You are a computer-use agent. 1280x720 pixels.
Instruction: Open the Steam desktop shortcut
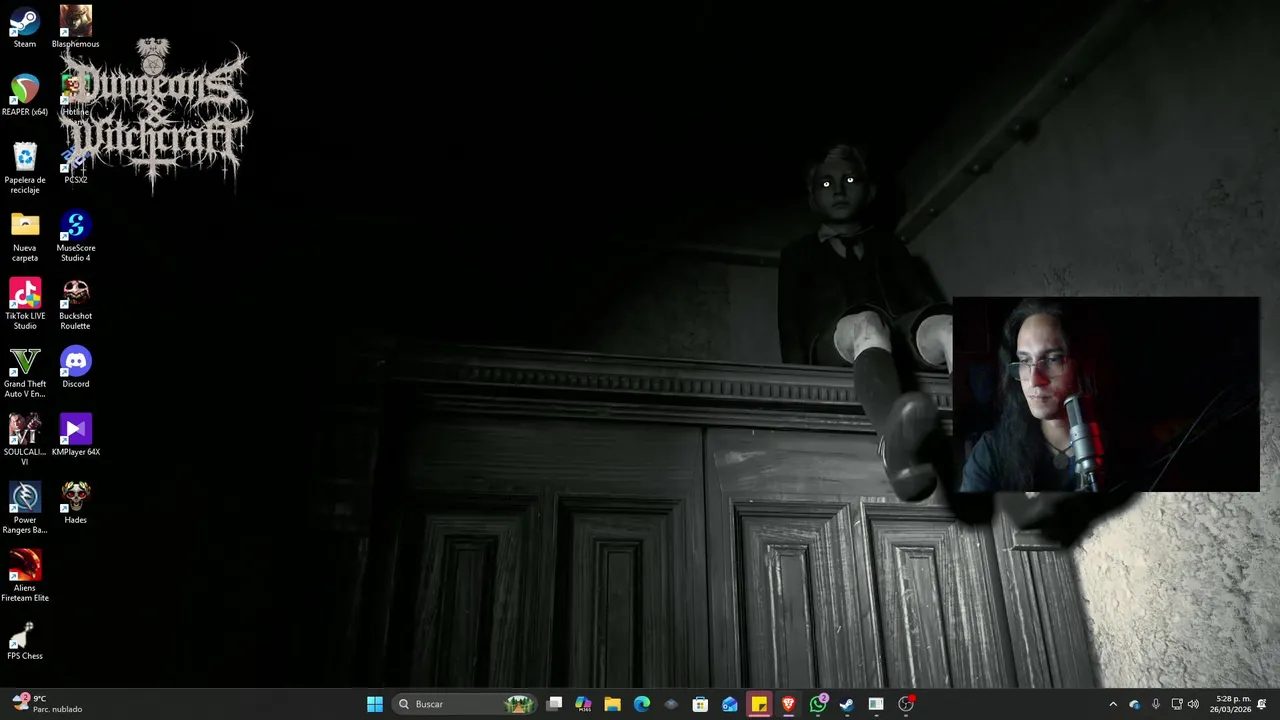point(25,27)
